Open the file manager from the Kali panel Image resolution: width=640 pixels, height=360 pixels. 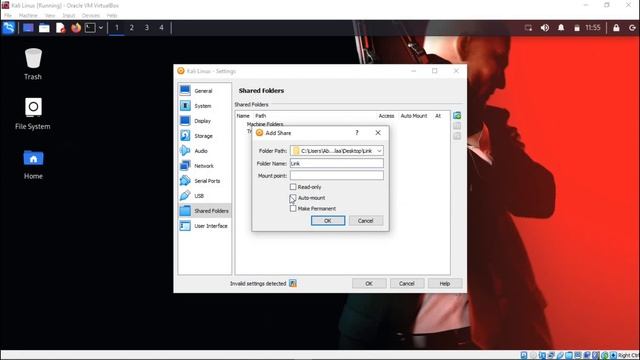pos(44,28)
